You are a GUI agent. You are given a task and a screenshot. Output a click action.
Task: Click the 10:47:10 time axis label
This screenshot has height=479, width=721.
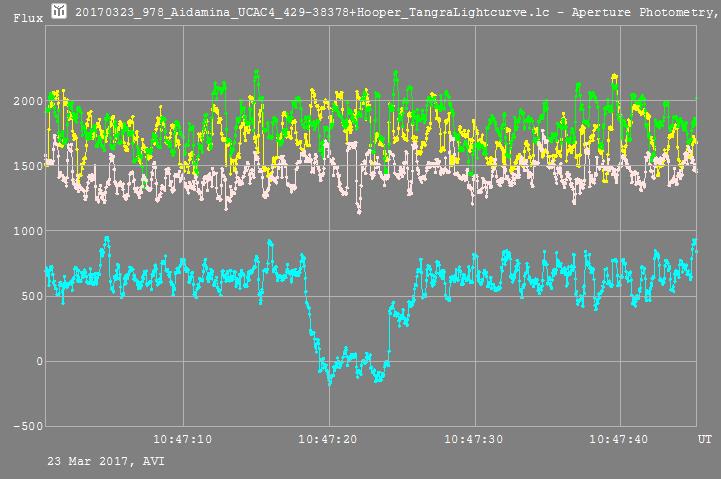[x=183, y=439]
